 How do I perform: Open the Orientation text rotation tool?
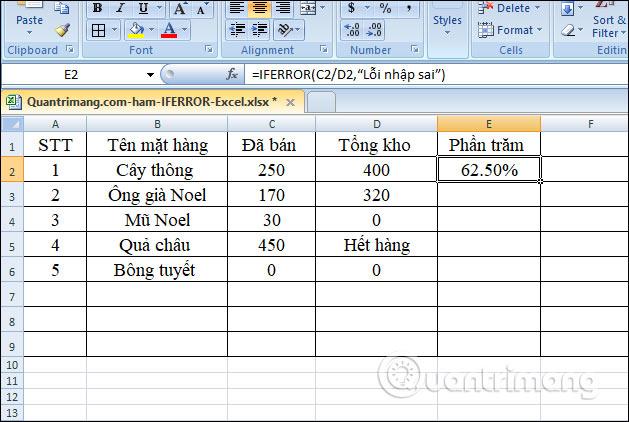[289, 30]
